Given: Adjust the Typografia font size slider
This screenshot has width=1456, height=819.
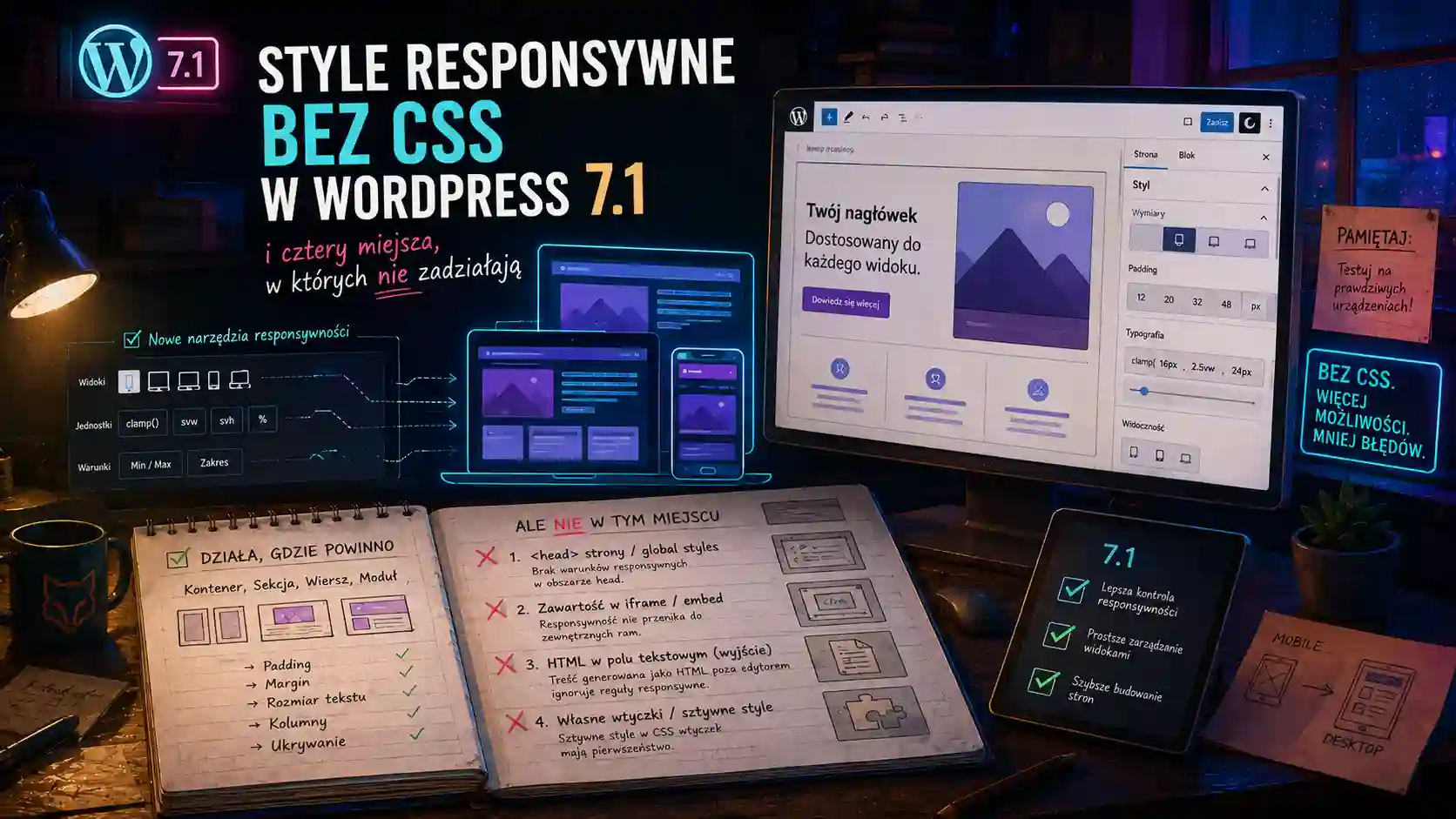Looking at the screenshot, I should (x=1191, y=396).
